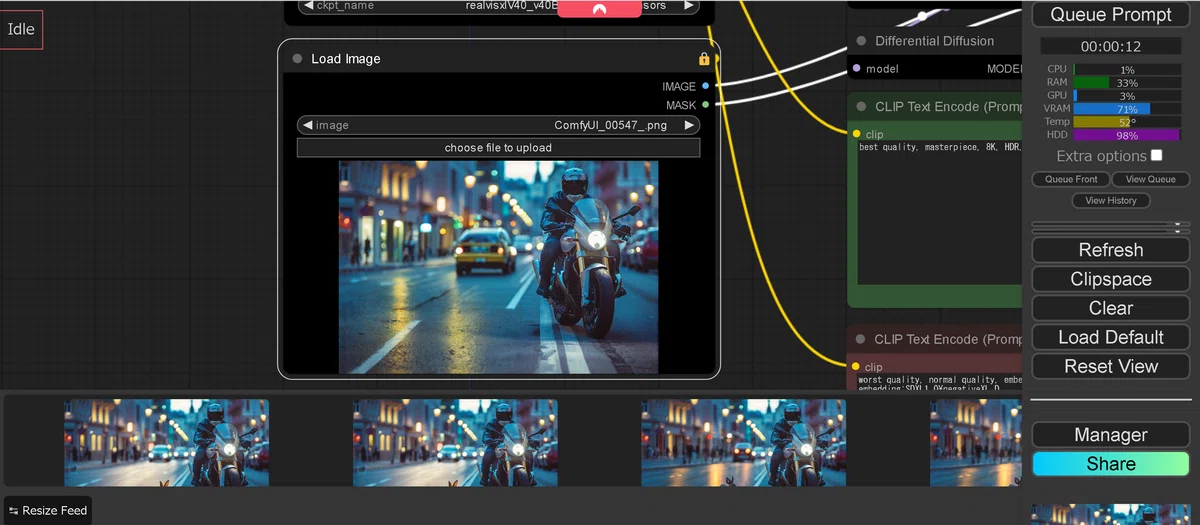The image size is (1200, 525).
Task: Collapse the Load Image node via its gray dot
Action: tap(297, 59)
